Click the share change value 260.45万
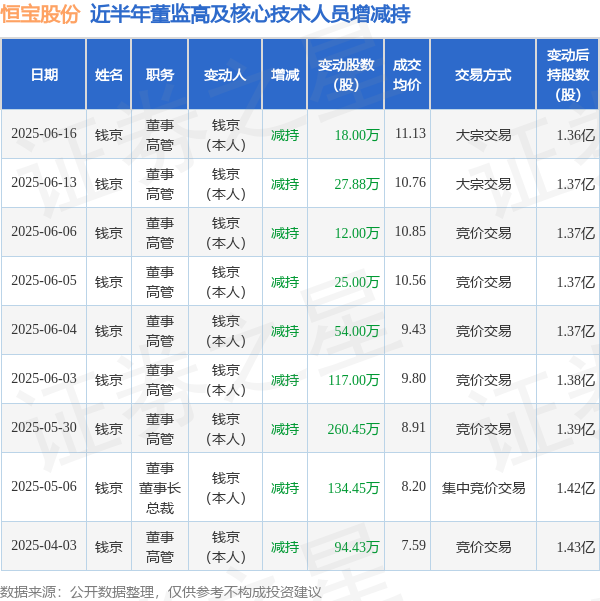Viewport: 600px width, 601px height. (353, 429)
